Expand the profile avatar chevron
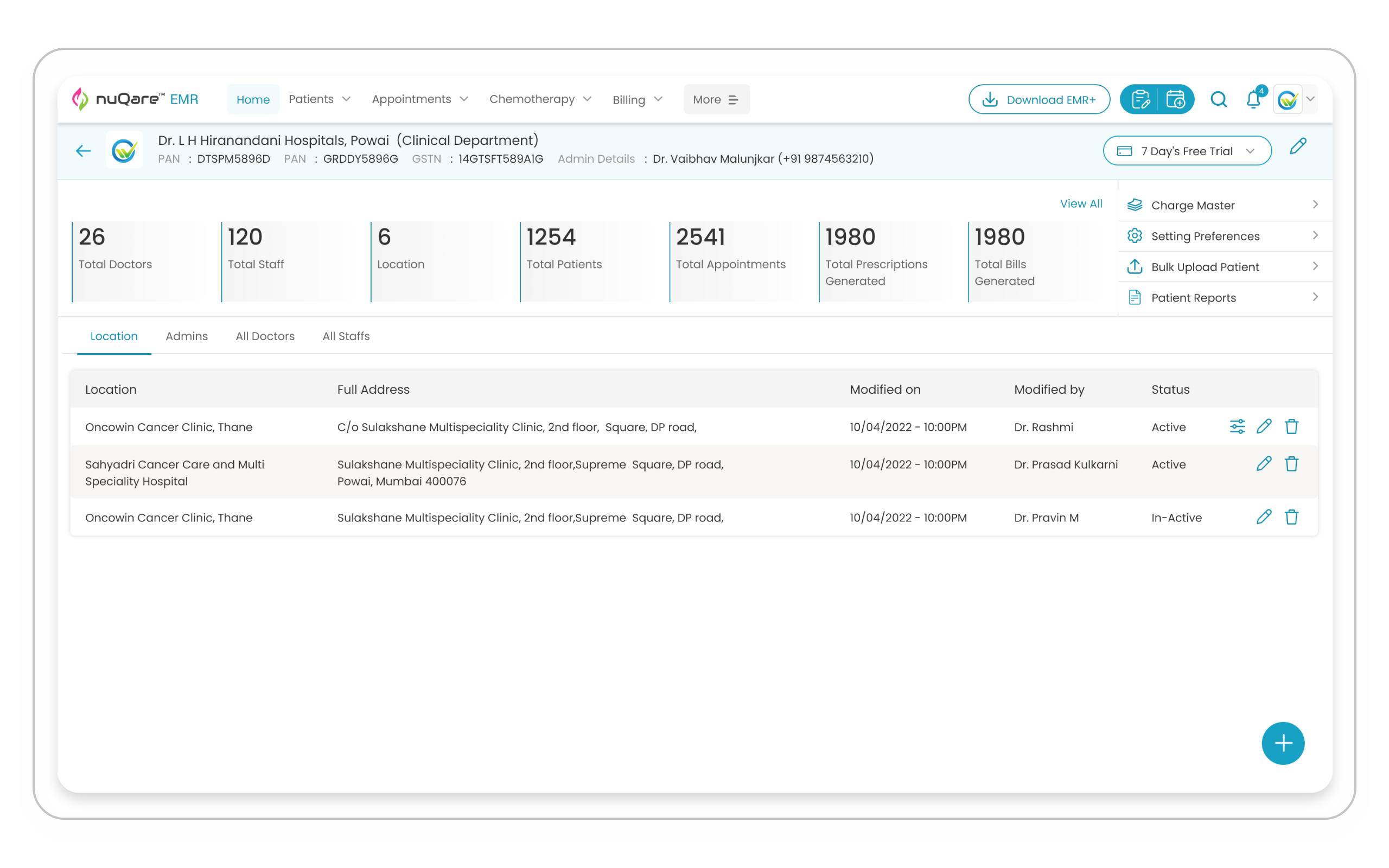The image size is (1389, 868). coord(1310,99)
